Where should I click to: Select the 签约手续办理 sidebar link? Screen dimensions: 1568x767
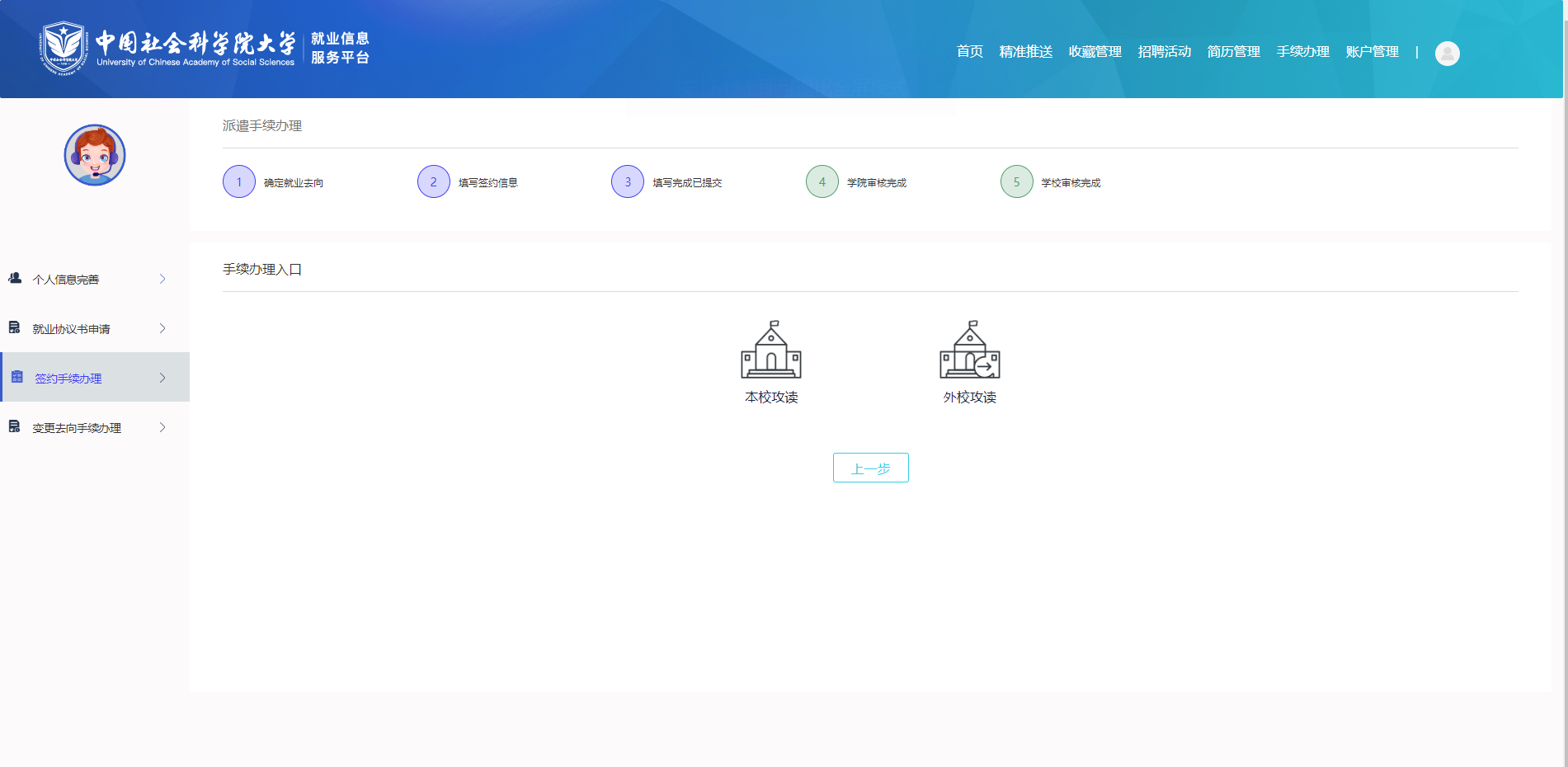click(x=68, y=379)
